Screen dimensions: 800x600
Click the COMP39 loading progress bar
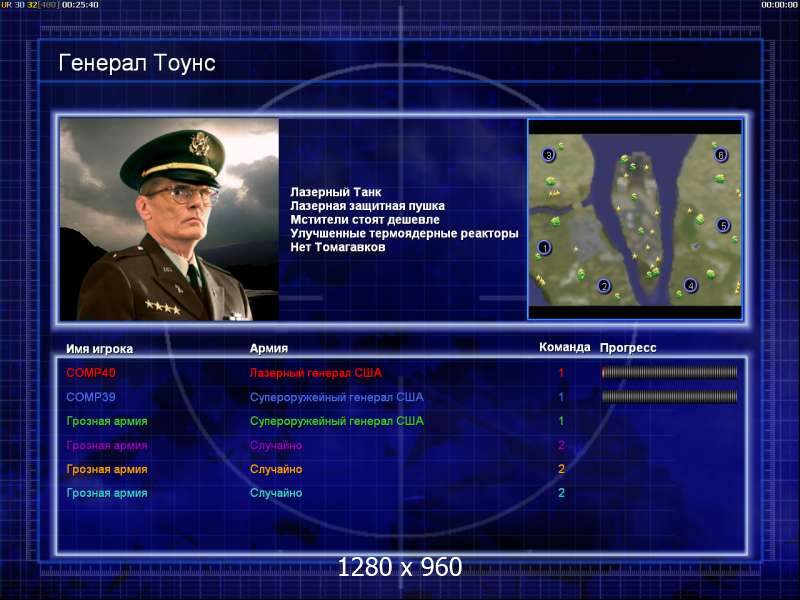669,396
